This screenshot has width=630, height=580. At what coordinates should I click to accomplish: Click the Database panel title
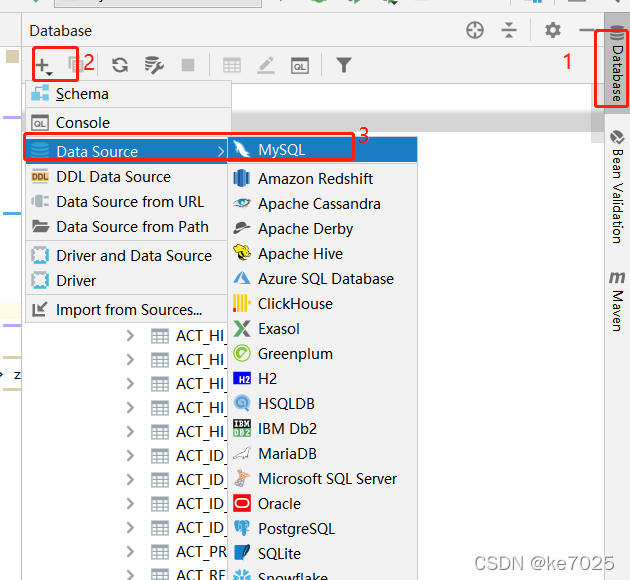coord(61,31)
